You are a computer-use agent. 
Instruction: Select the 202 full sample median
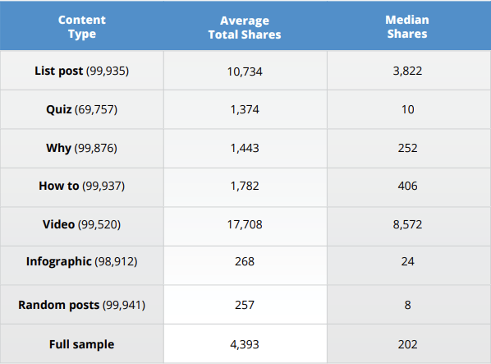(407, 344)
